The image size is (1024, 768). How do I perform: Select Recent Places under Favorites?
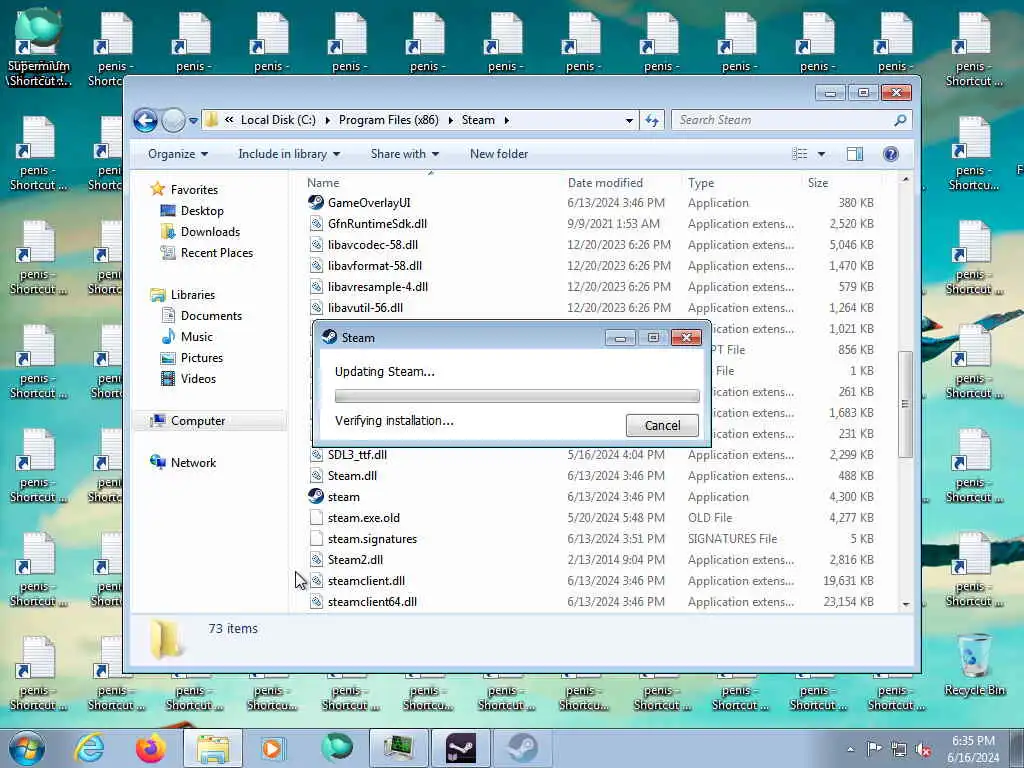pyautogui.click(x=207, y=253)
